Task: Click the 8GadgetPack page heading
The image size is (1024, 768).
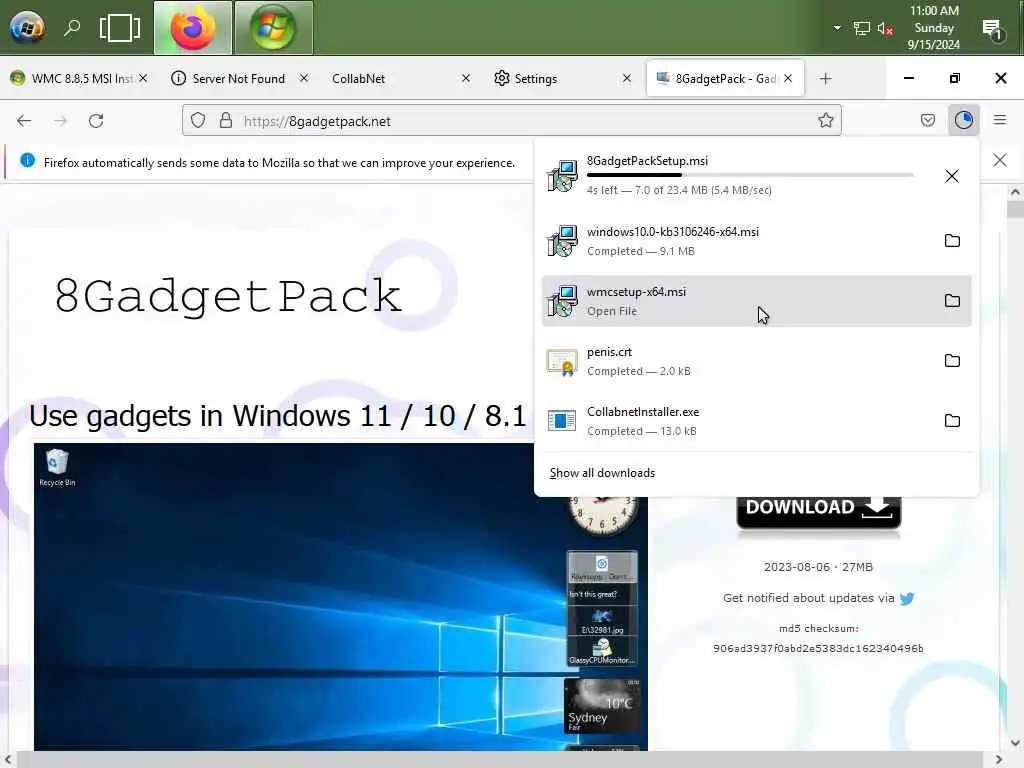Action: pos(228,296)
